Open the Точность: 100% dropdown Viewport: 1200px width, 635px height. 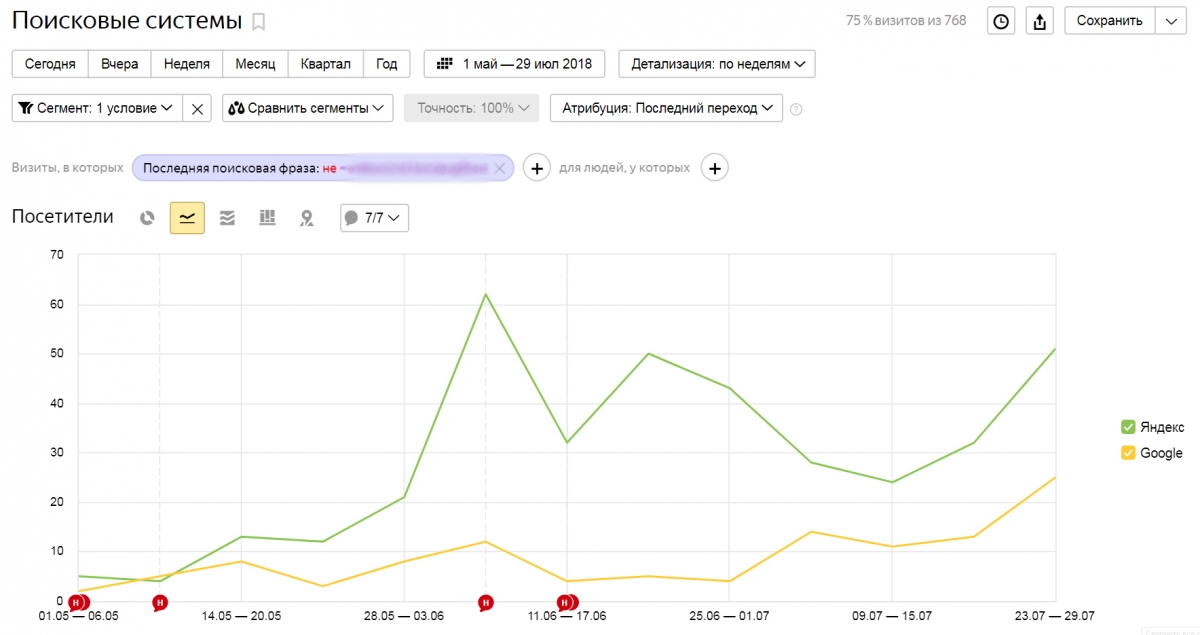point(472,108)
